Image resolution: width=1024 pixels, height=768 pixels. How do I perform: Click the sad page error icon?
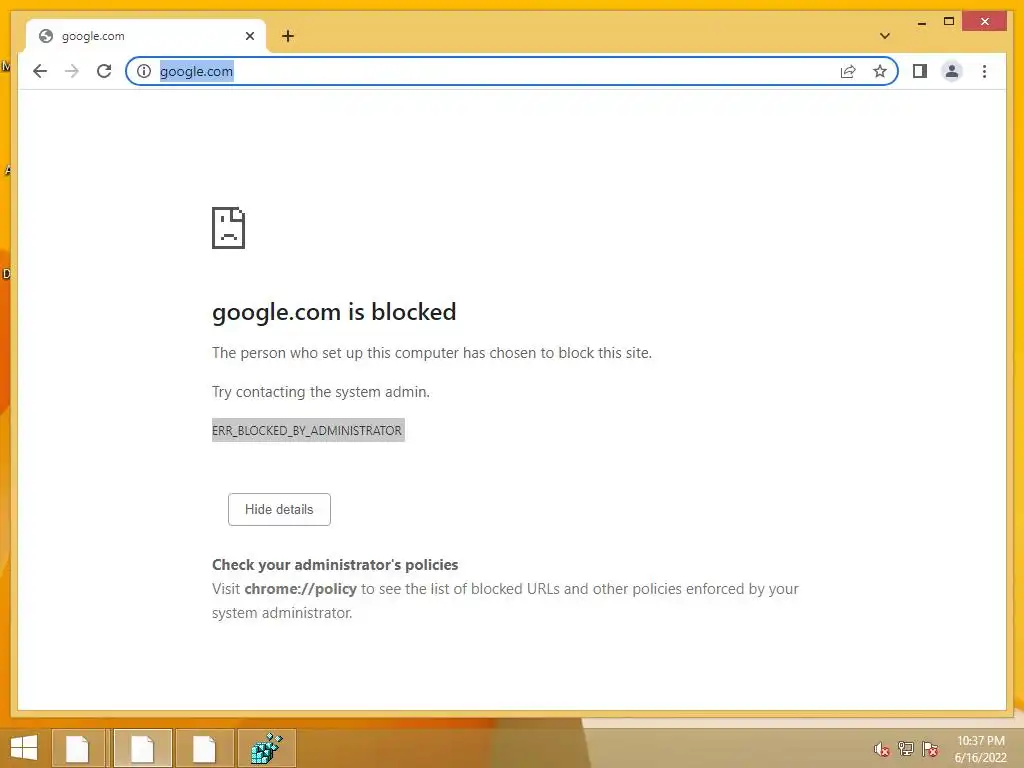click(229, 228)
